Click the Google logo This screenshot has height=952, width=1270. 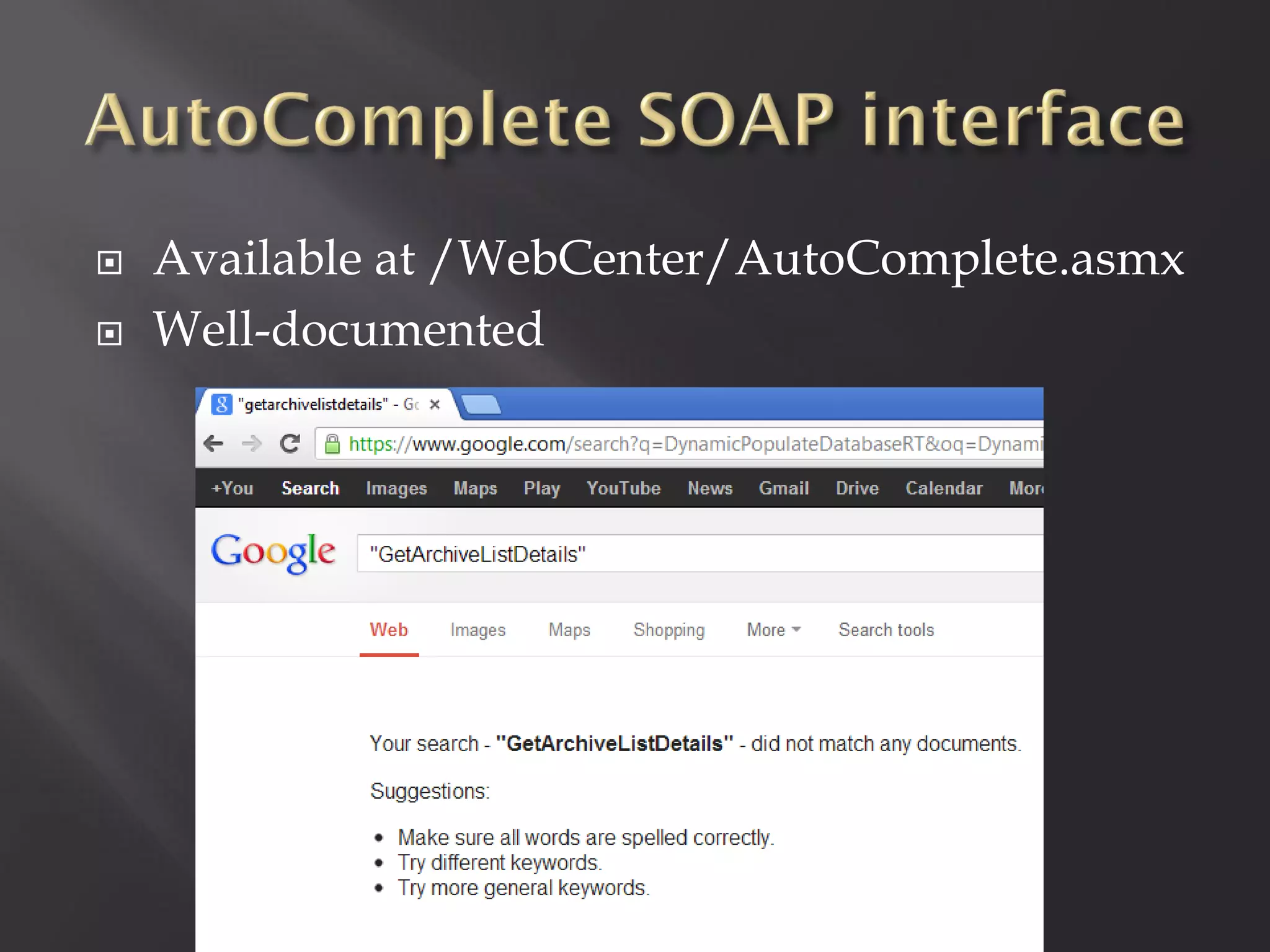point(273,553)
